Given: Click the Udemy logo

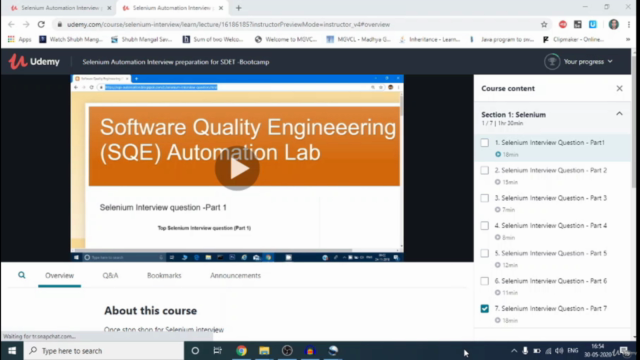Looking at the screenshot, I should point(34,62).
